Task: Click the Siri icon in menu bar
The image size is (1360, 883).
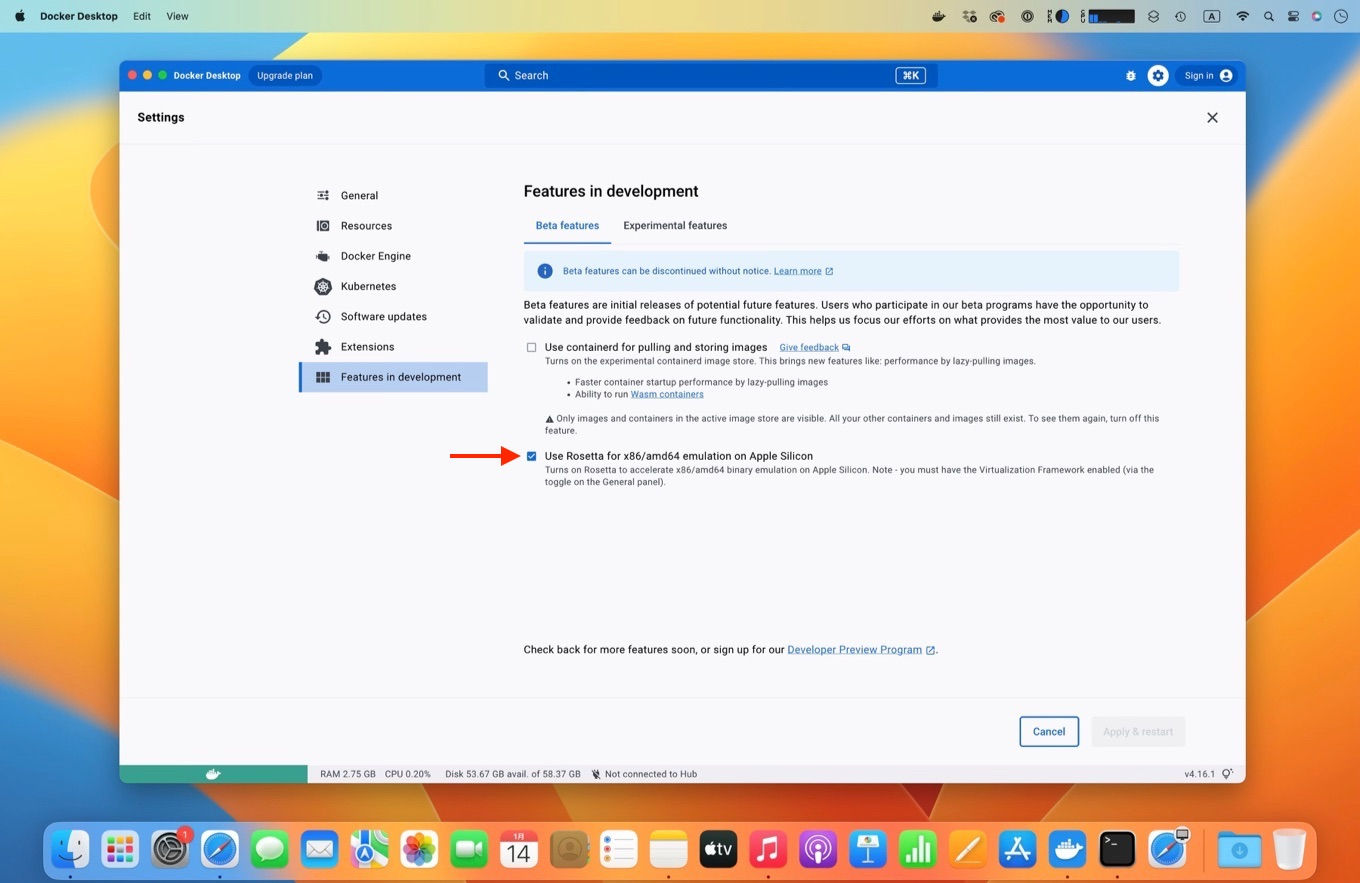Action: [1317, 16]
